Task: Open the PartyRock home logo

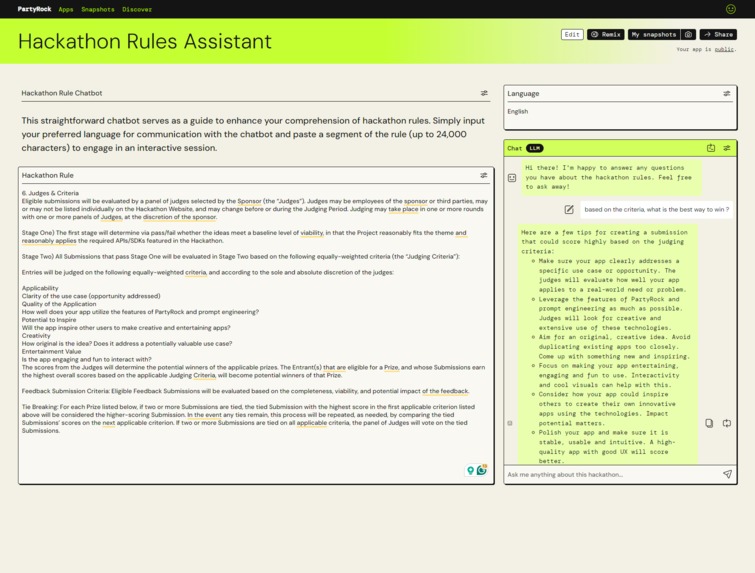Action: [34, 9]
